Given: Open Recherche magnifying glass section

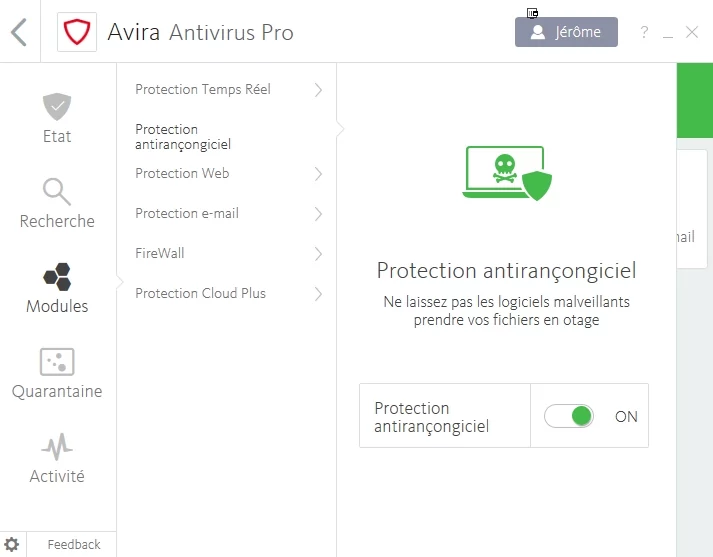Looking at the screenshot, I should [57, 191].
